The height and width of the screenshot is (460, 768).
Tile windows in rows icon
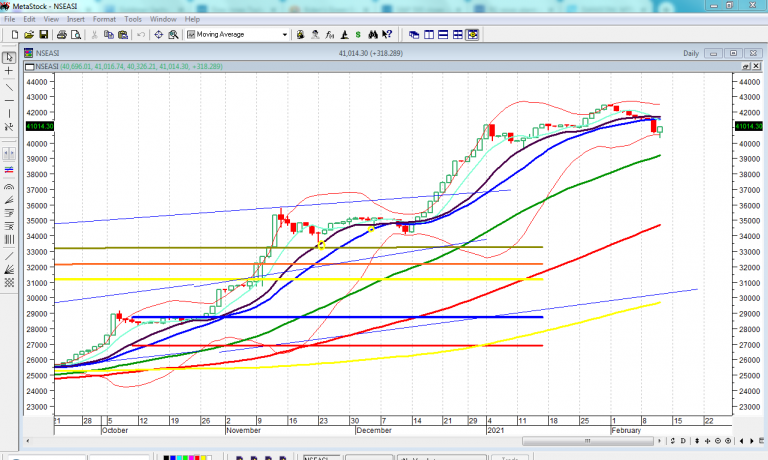pos(443,35)
